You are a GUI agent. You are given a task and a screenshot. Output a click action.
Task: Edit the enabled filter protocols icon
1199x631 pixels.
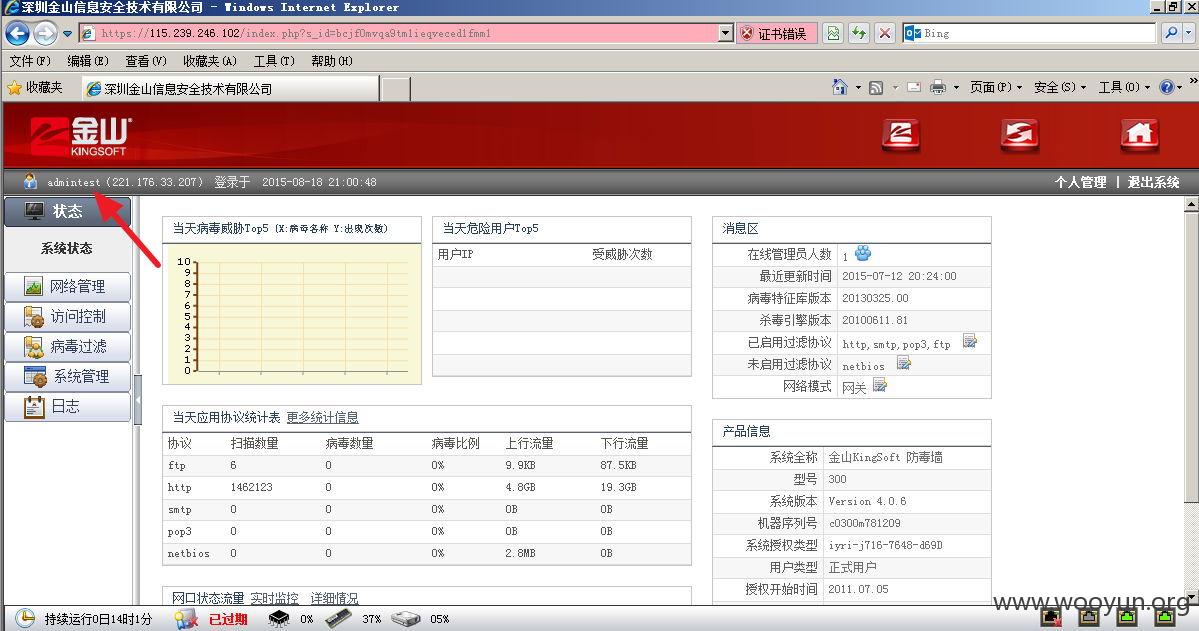click(970, 341)
